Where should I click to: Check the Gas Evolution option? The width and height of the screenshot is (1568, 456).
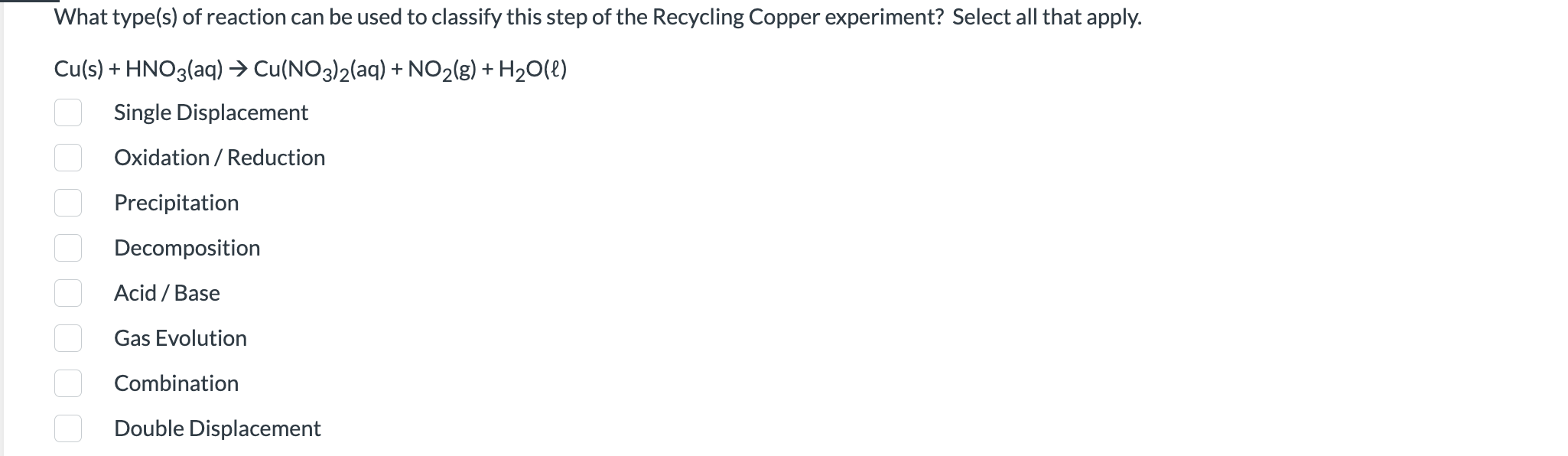point(68,338)
